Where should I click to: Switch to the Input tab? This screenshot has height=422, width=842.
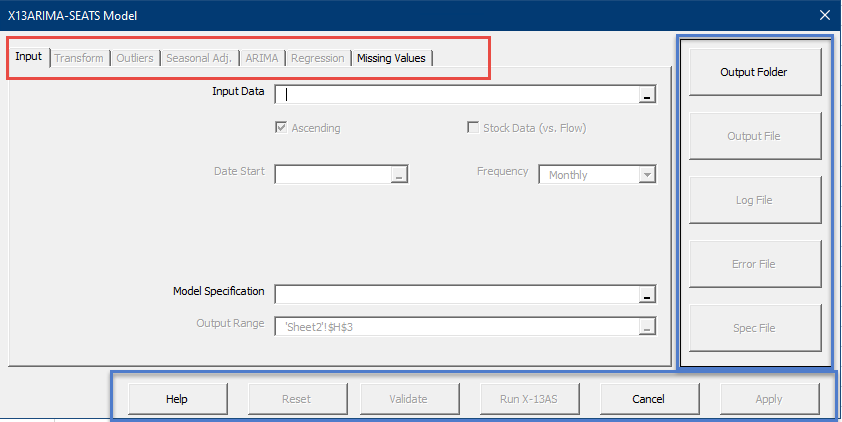[x=29, y=57]
